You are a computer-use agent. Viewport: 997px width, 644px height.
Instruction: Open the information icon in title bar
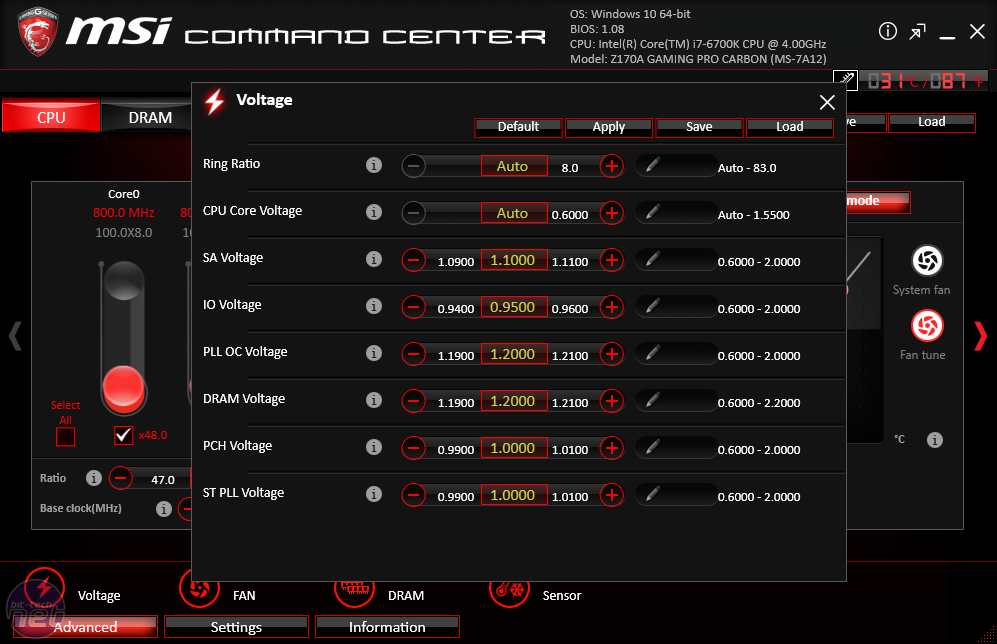(888, 31)
